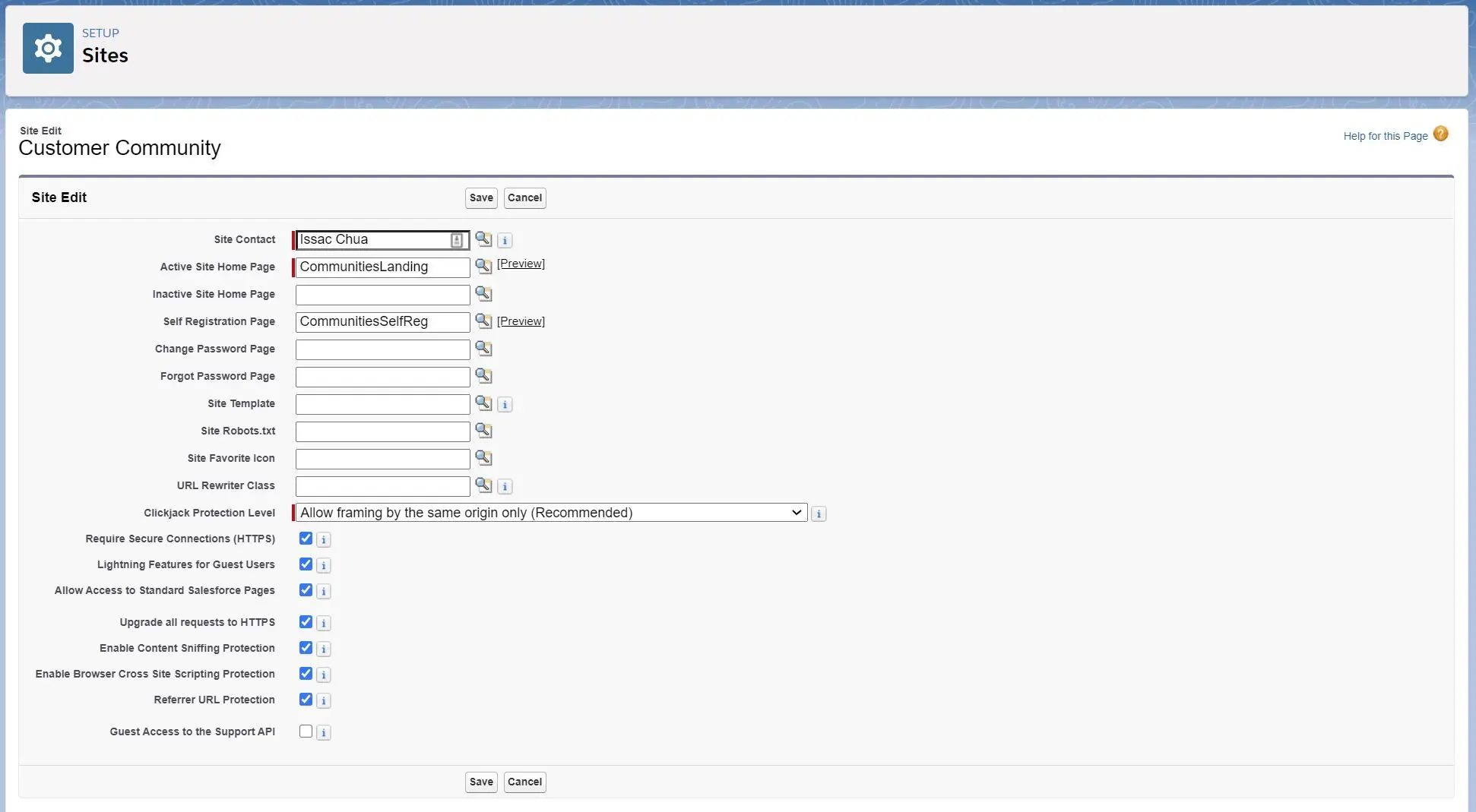1476x812 pixels.
Task: Toggle Upgrade all requests to HTTPS checkbox
Action: click(306, 622)
